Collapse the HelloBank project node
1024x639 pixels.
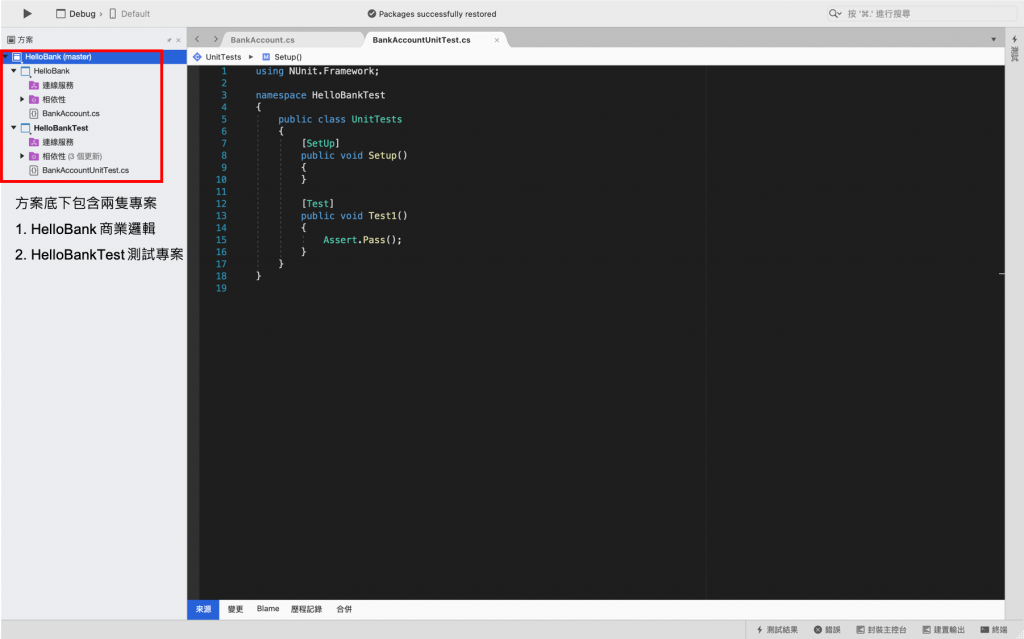coord(14,71)
